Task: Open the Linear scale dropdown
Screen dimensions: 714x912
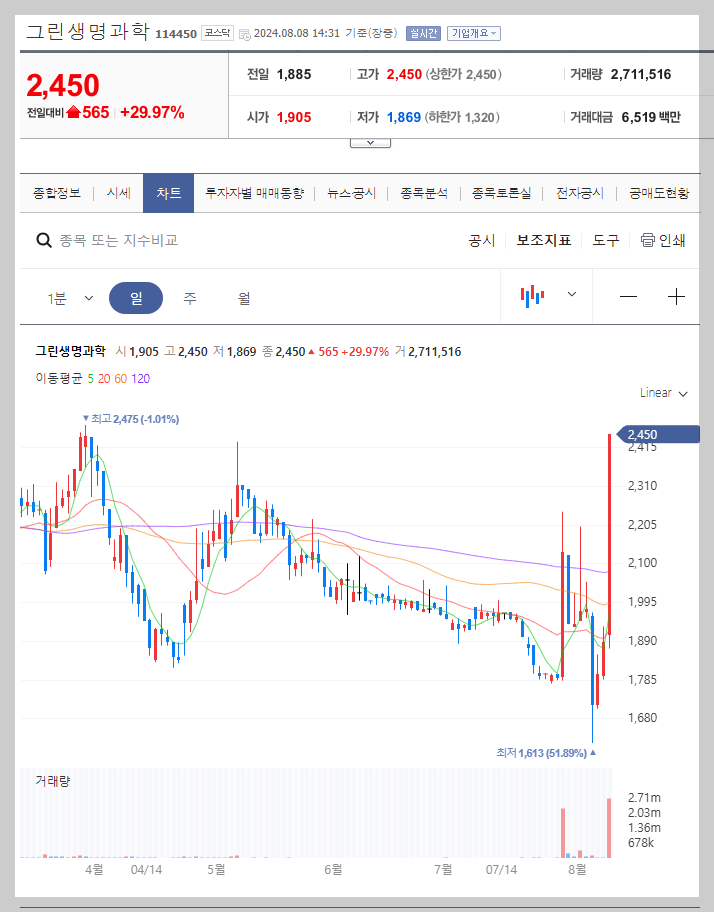Action: (x=662, y=393)
